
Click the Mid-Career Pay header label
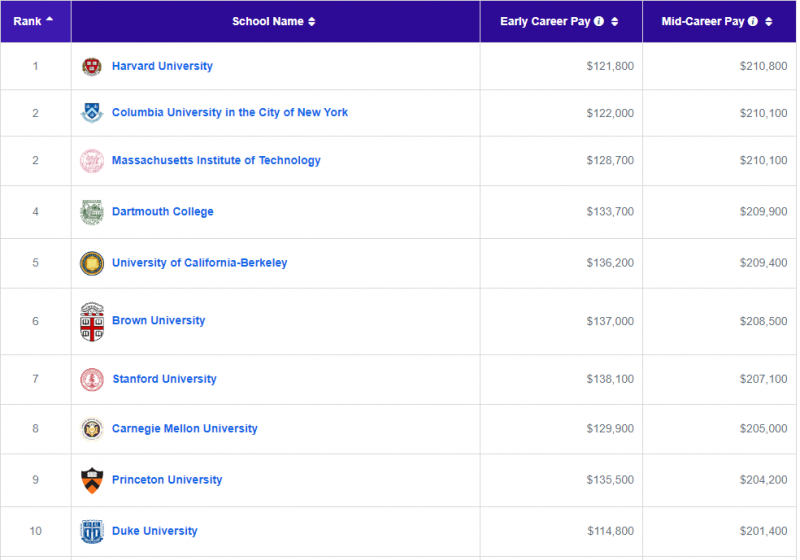coord(703,21)
